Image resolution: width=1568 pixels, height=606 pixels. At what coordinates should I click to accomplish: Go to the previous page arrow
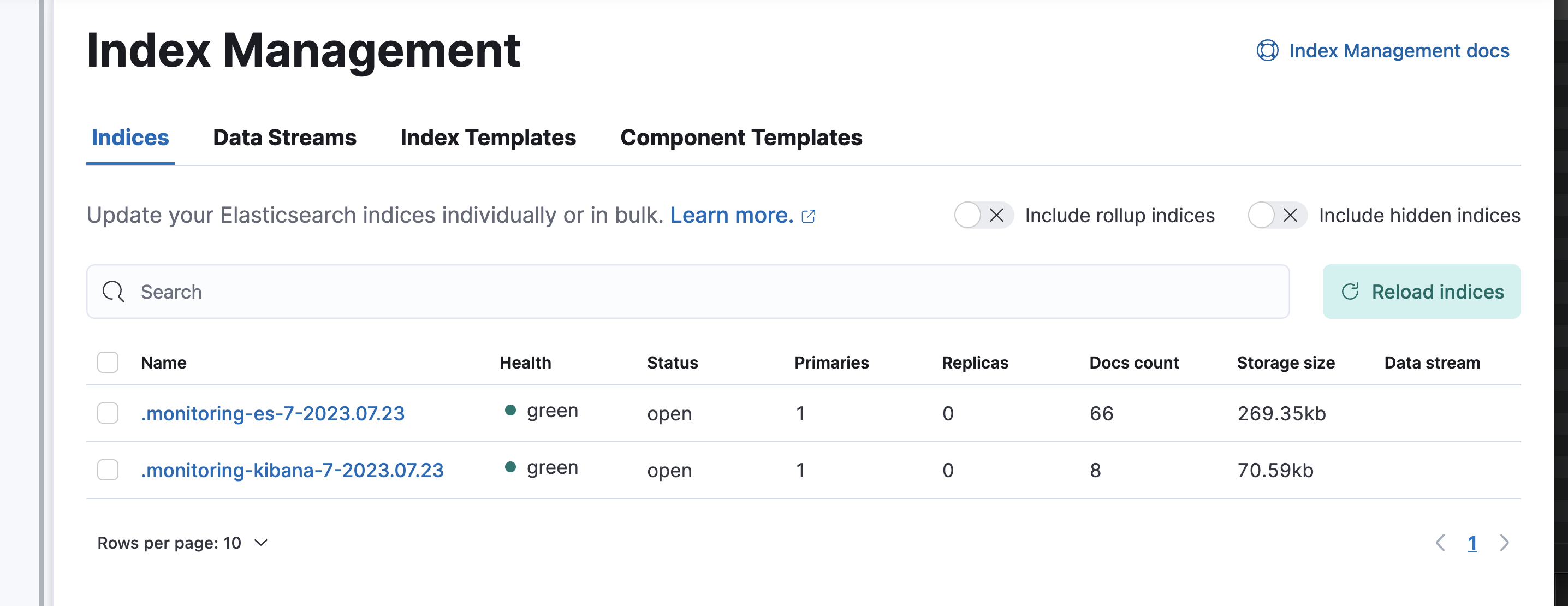coord(1440,543)
